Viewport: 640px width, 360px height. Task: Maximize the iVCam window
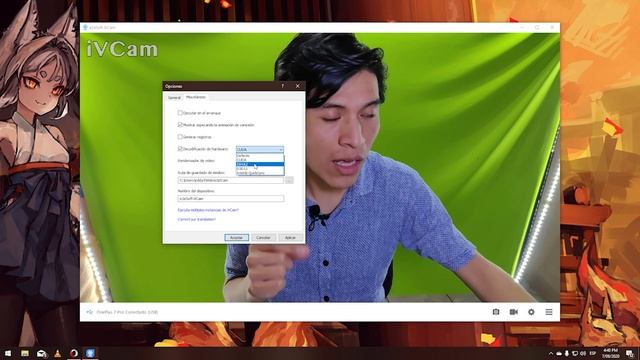click(537, 27)
